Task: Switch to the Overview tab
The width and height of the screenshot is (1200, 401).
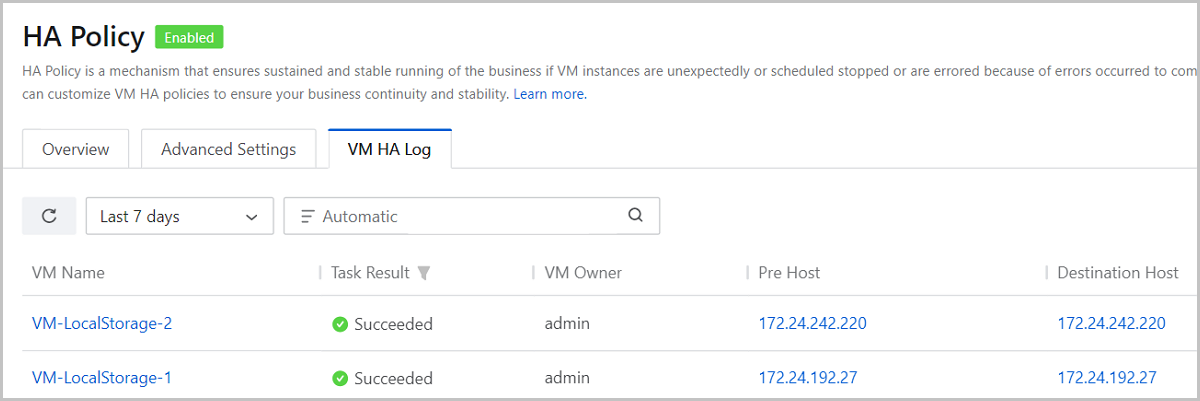Action: [76, 149]
